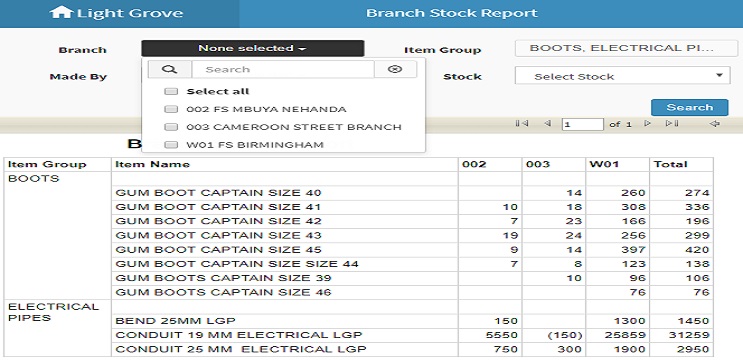Go to next report page icon

[x=647, y=124]
